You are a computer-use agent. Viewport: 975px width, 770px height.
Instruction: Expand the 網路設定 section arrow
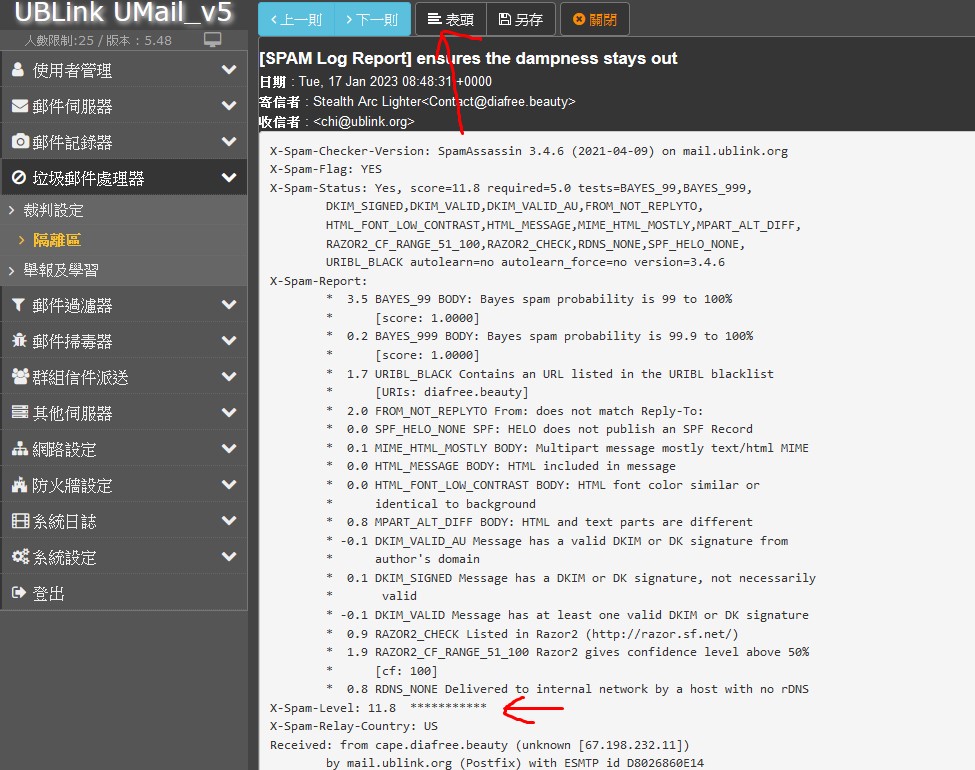229,449
